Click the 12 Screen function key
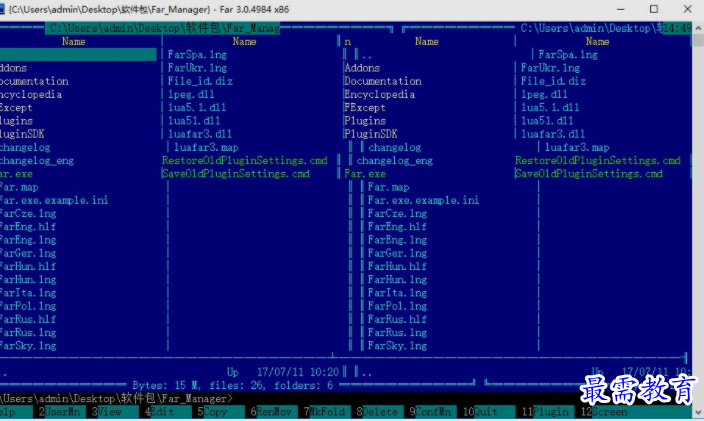This screenshot has height=421, width=704. coord(604,412)
